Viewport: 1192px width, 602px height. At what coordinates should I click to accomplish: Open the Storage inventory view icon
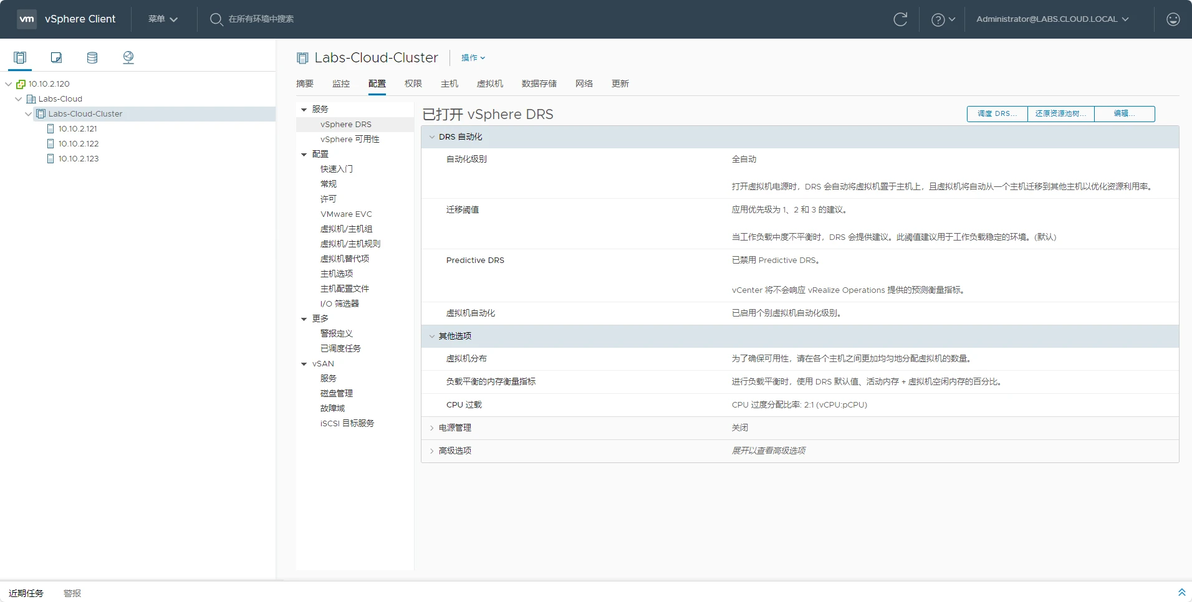[x=92, y=57]
